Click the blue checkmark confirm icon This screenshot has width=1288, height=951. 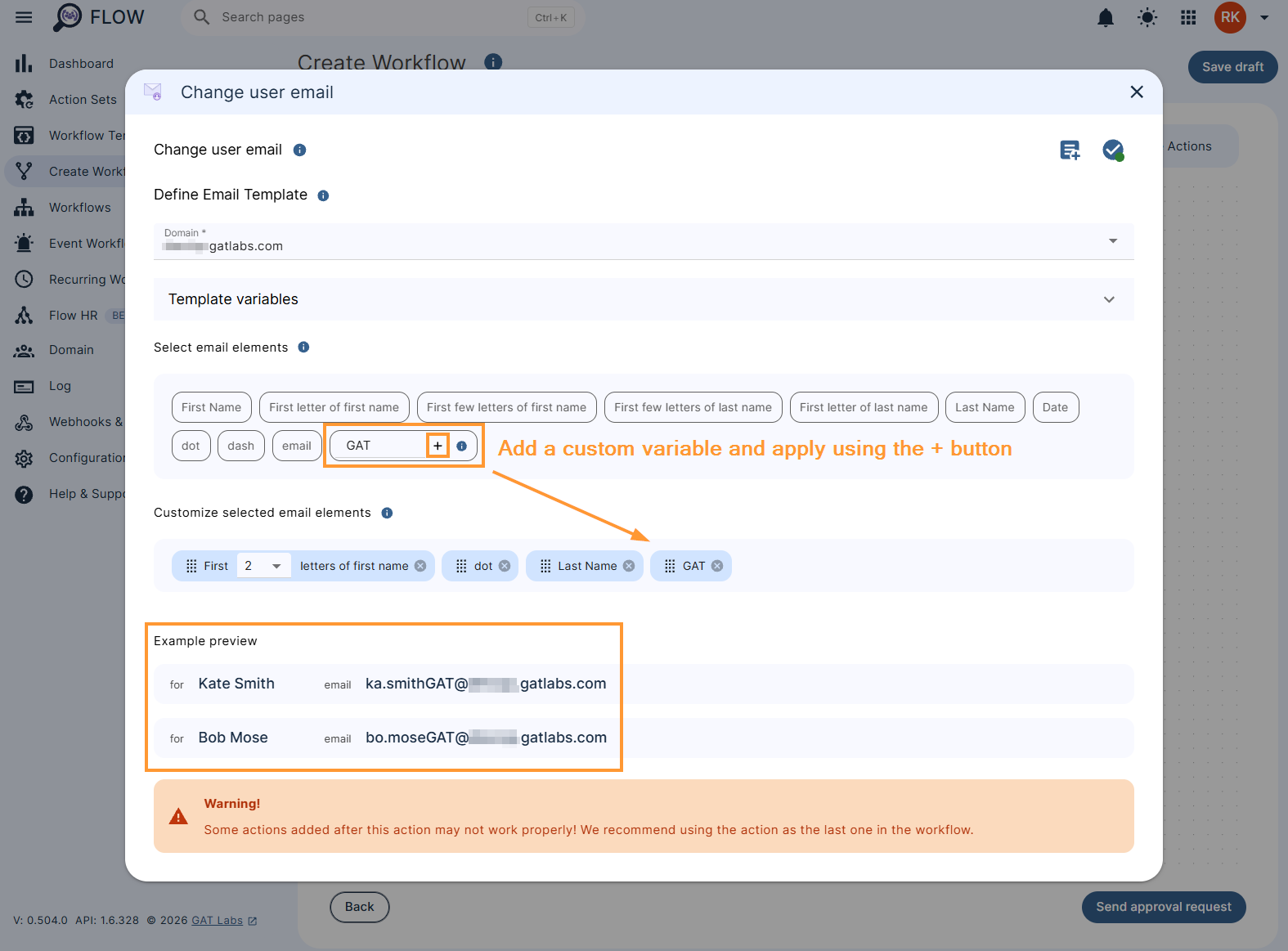click(1113, 150)
